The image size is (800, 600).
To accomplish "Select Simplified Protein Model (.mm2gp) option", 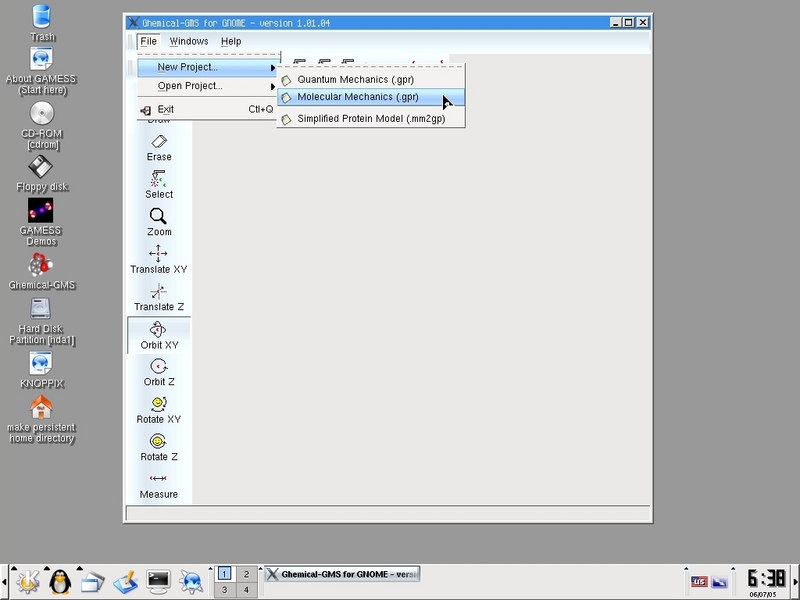I will click(370, 118).
